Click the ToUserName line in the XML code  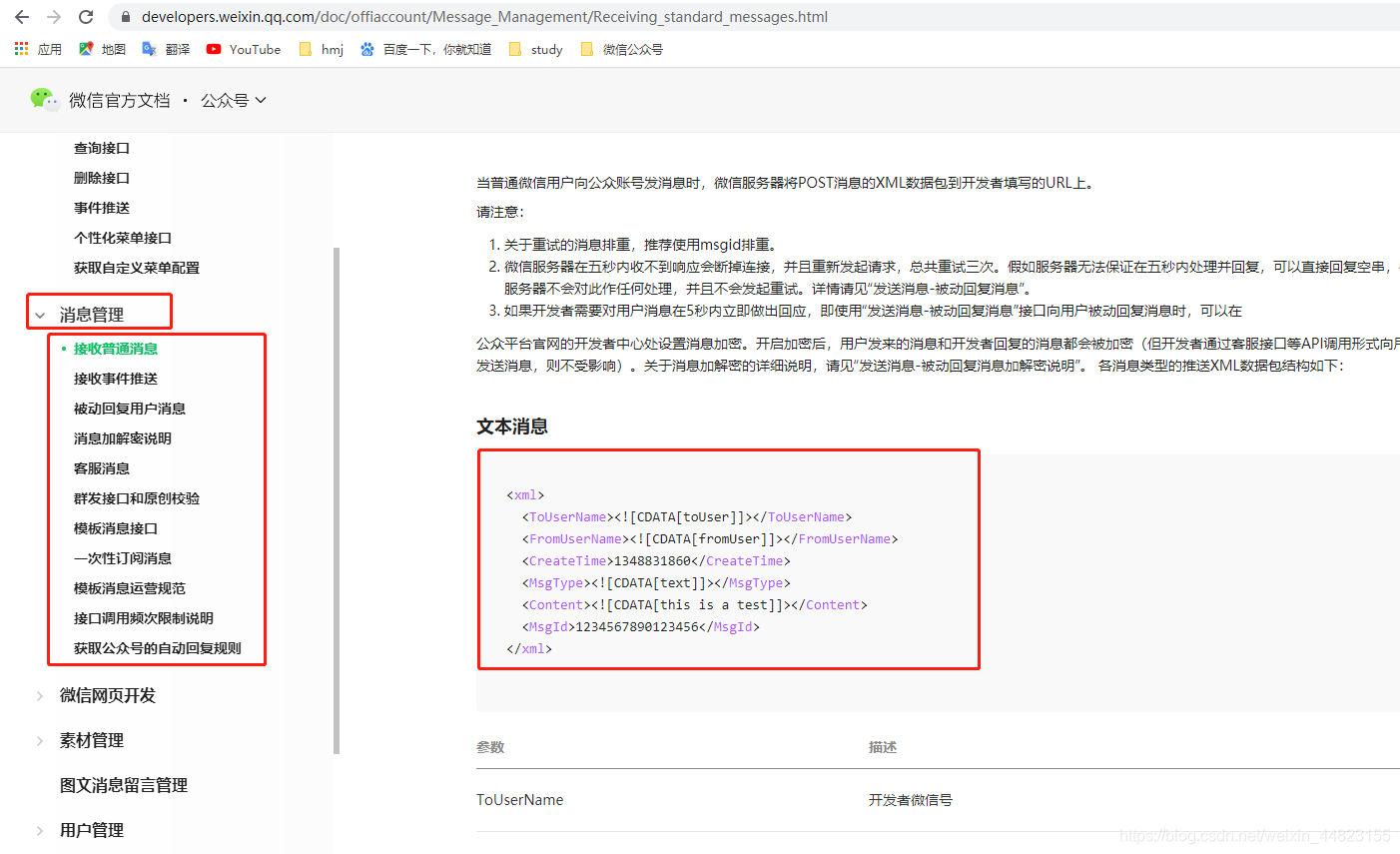(x=686, y=516)
